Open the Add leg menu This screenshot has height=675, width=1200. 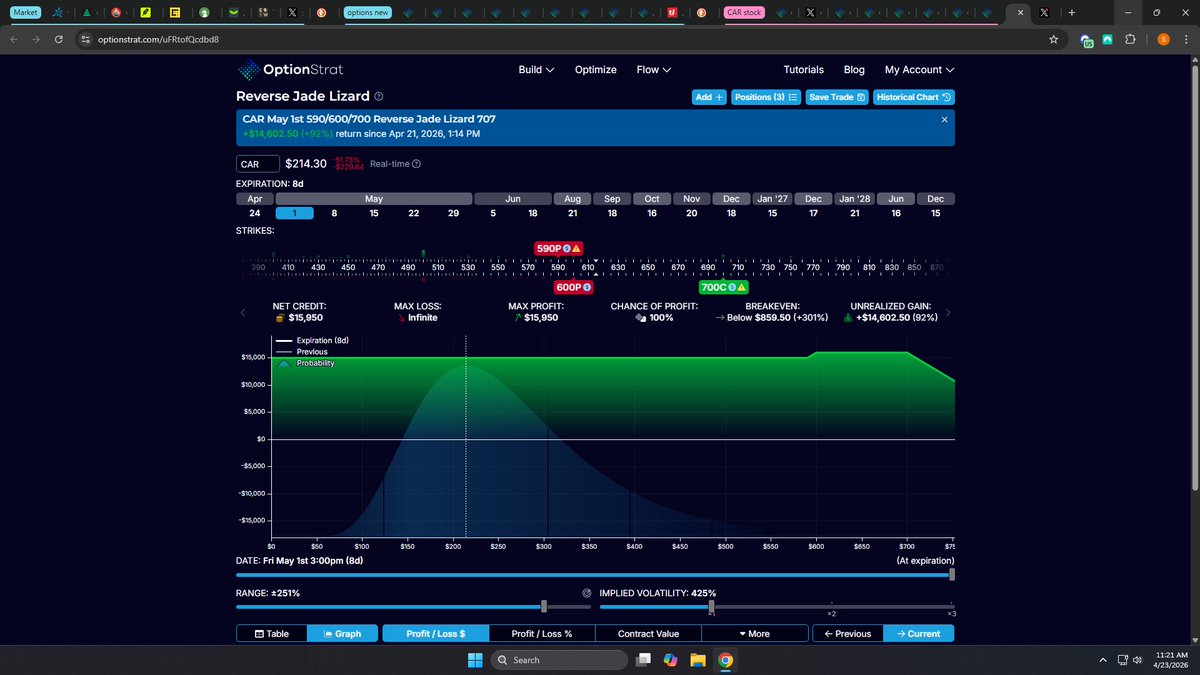(x=709, y=97)
